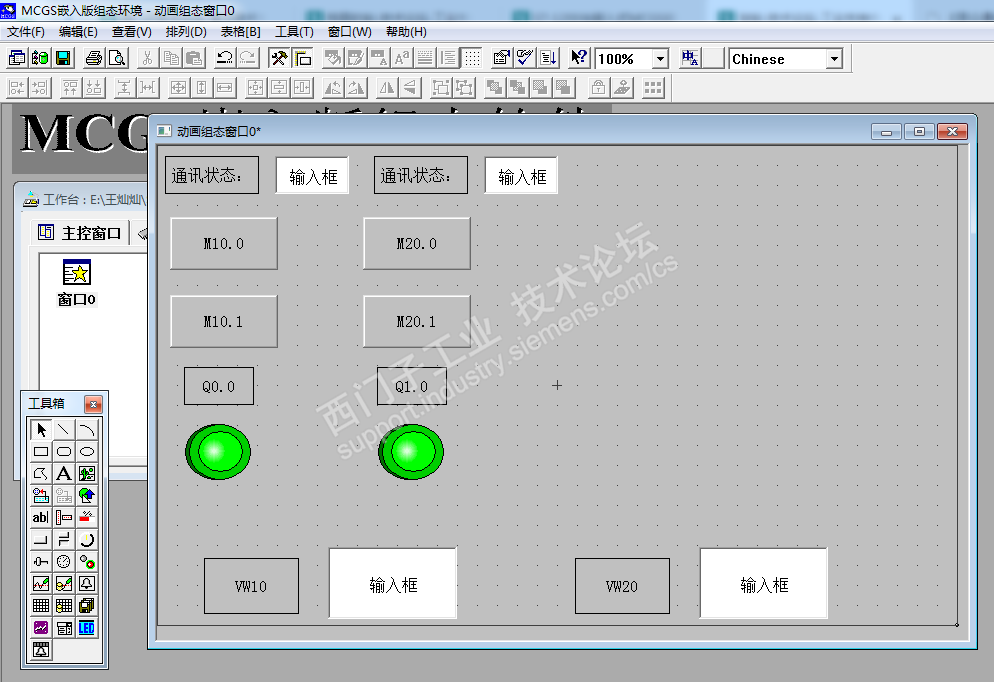994x682 pixels.
Task: Click the input box beside VW20
Action: [764, 583]
